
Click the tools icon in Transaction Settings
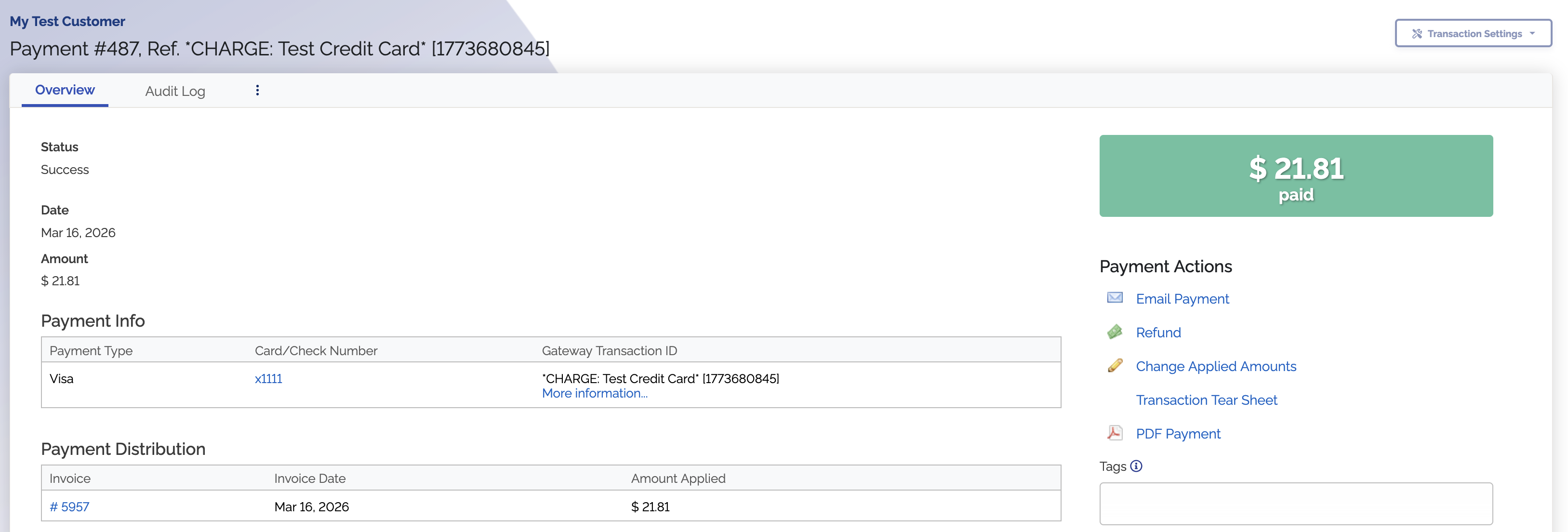(x=1417, y=33)
